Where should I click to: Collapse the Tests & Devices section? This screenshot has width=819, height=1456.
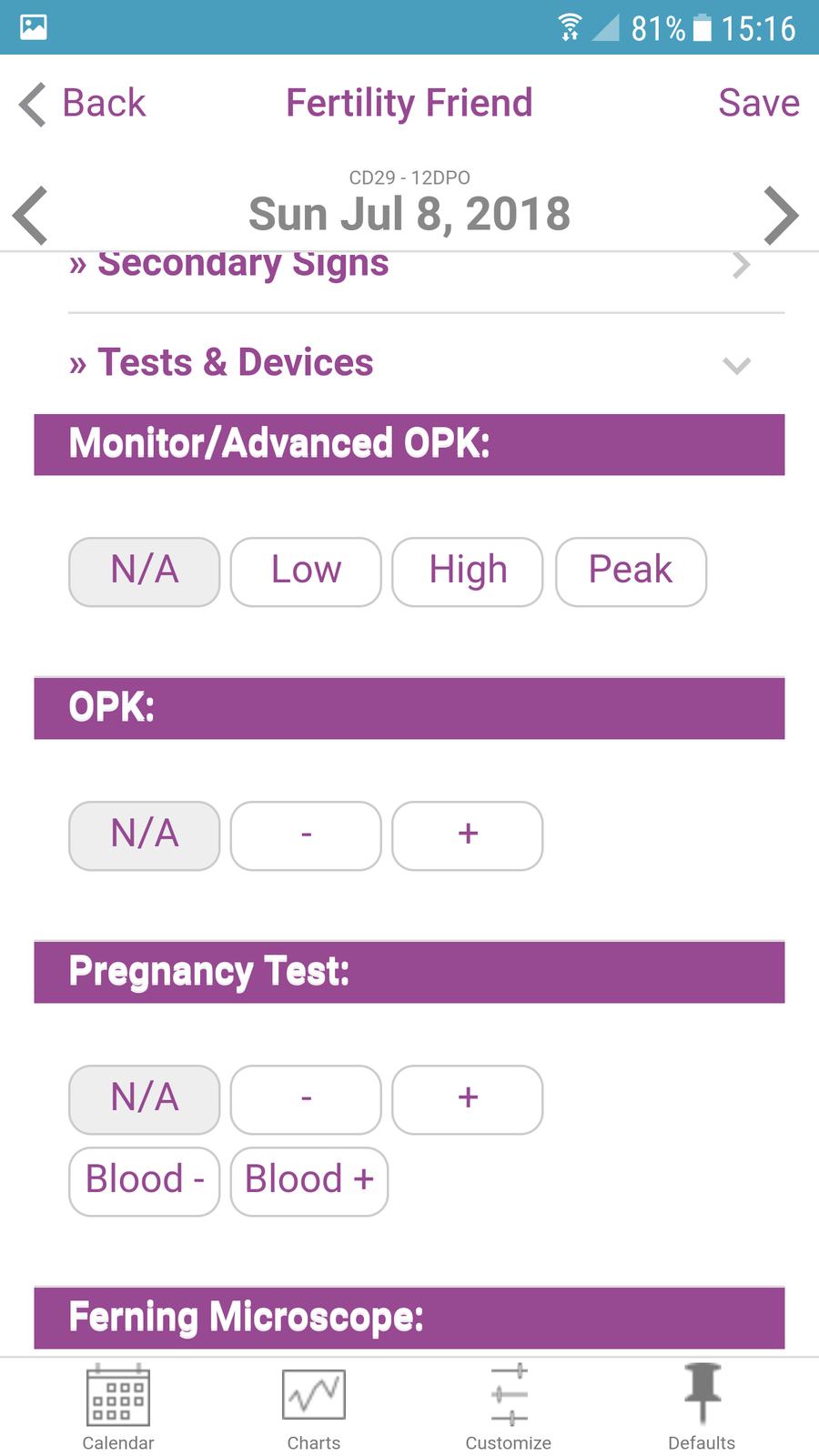pos(736,365)
